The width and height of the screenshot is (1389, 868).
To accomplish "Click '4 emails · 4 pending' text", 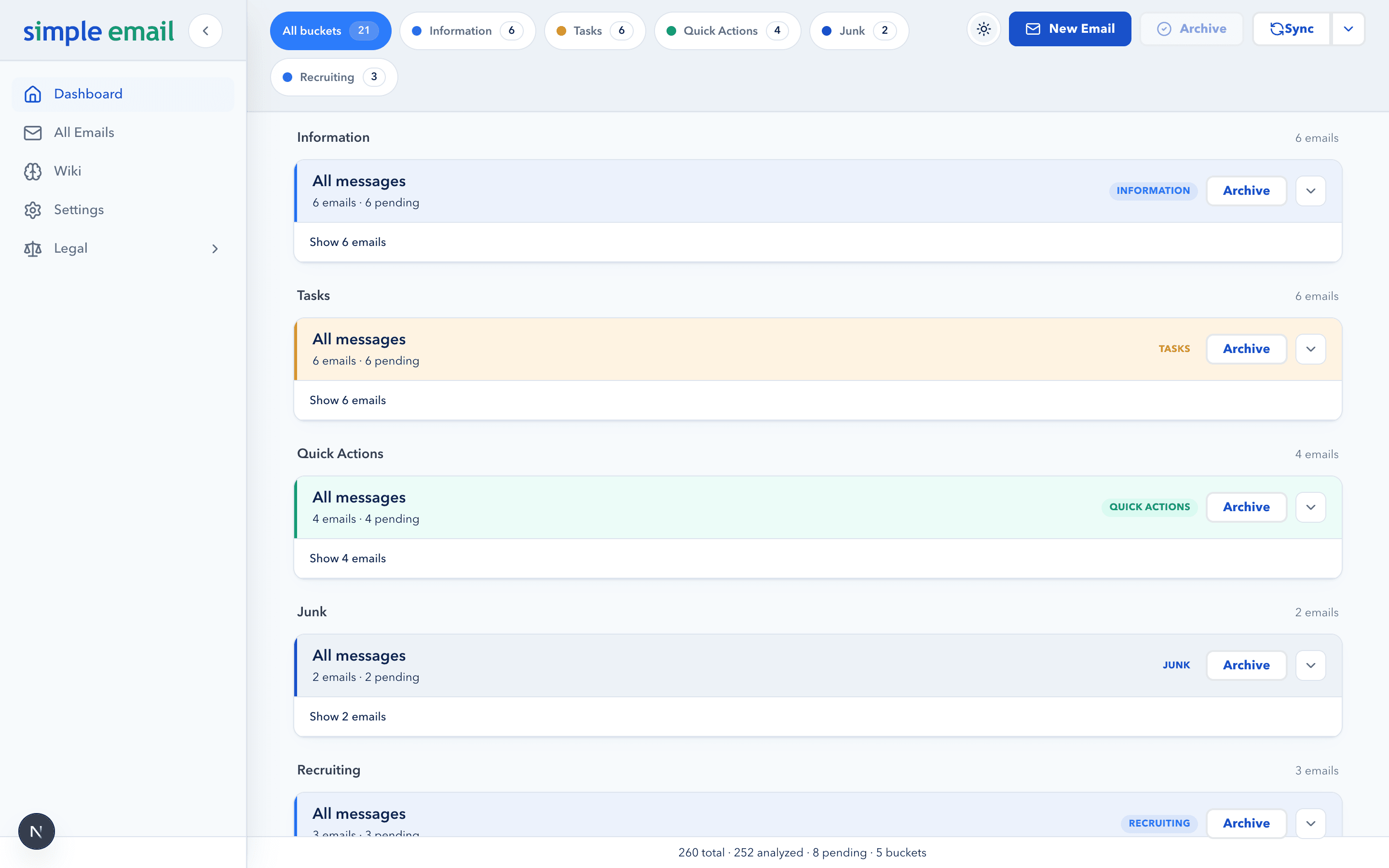I will click(x=366, y=519).
